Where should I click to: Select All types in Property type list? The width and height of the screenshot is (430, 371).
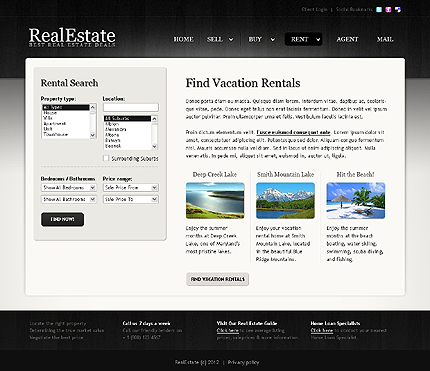pyautogui.click(x=66, y=107)
